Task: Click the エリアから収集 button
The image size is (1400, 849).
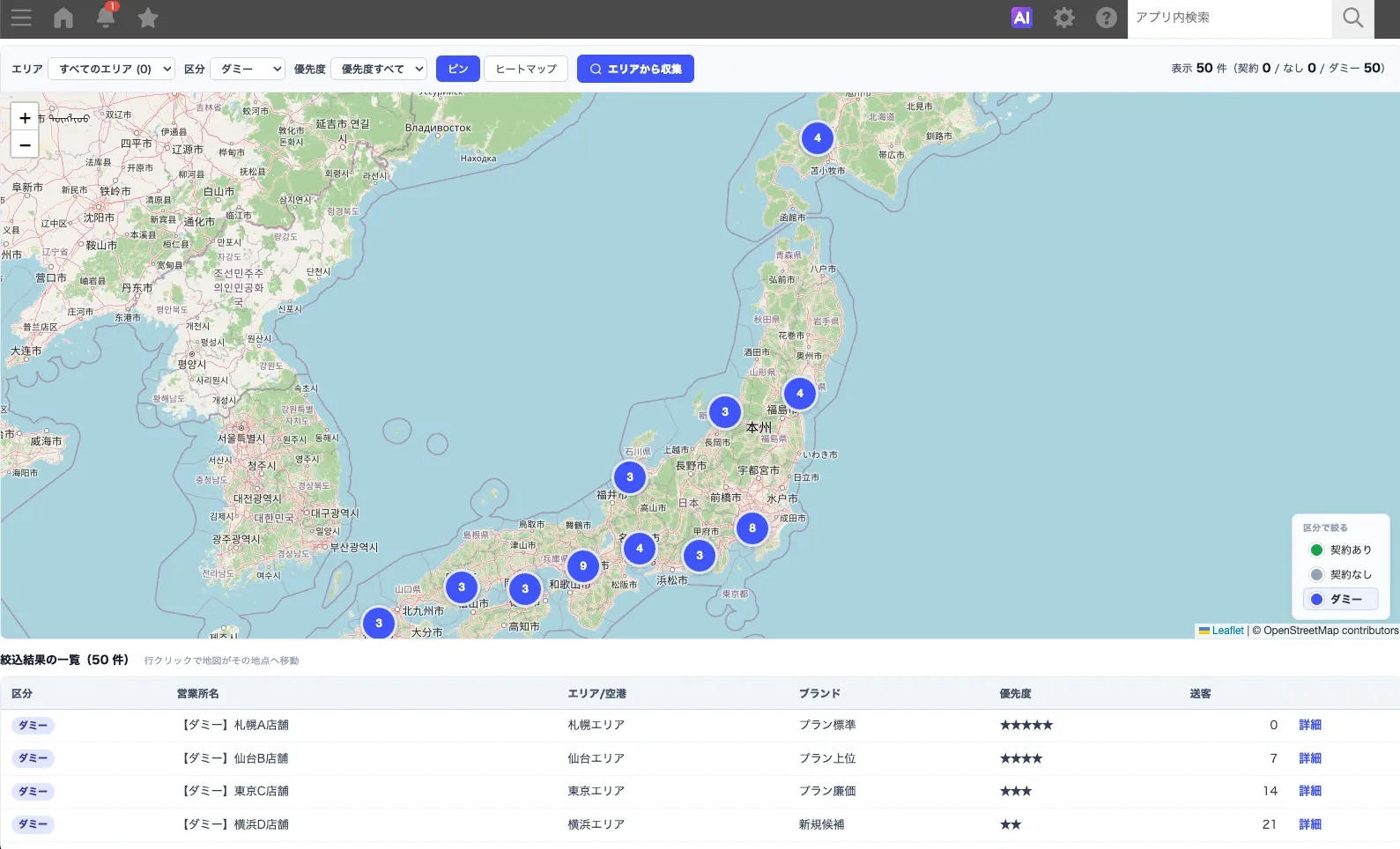Action: (x=635, y=69)
